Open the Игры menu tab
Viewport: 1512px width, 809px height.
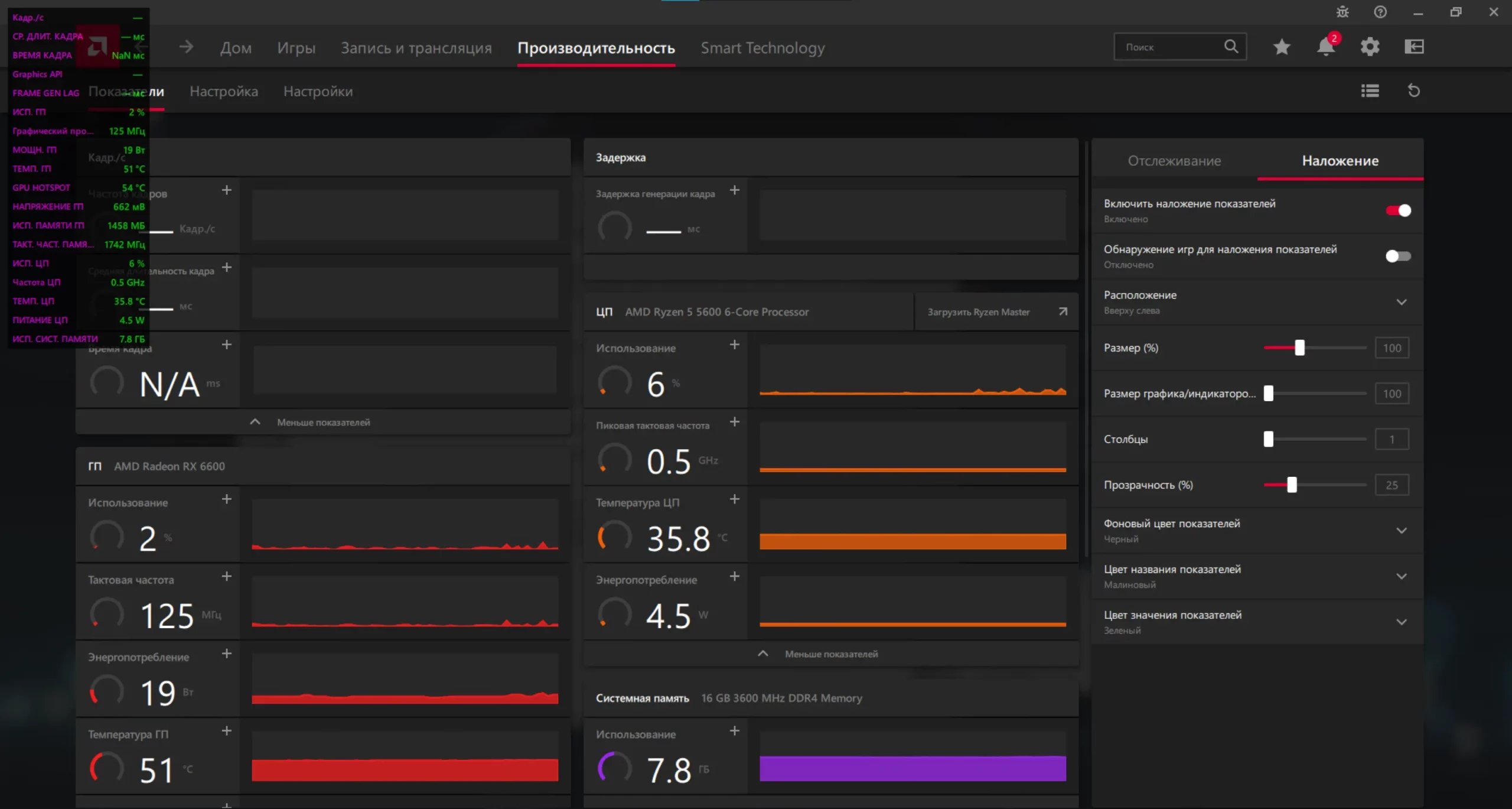pyautogui.click(x=296, y=48)
